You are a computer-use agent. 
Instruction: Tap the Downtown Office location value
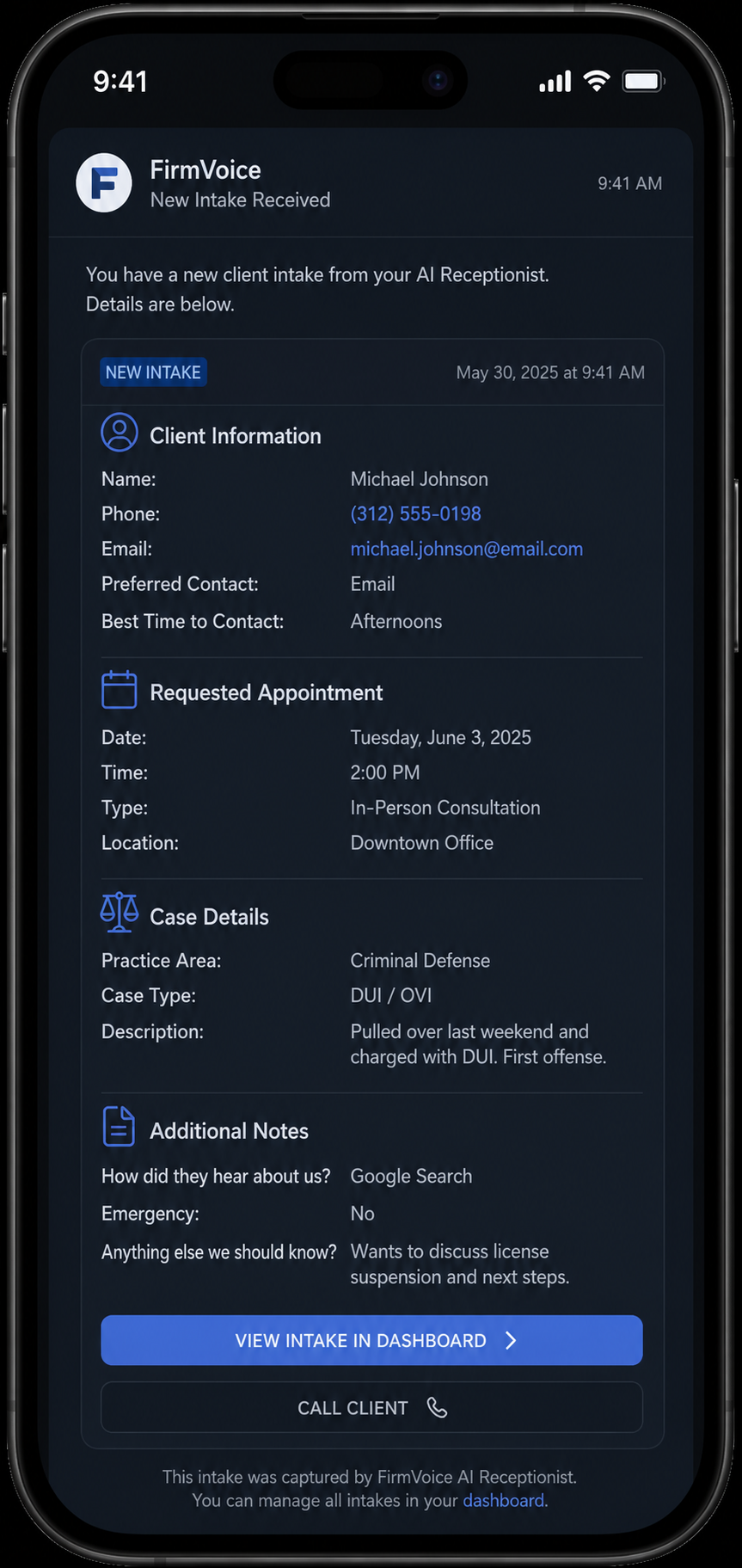pyautogui.click(x=422, y=843)
